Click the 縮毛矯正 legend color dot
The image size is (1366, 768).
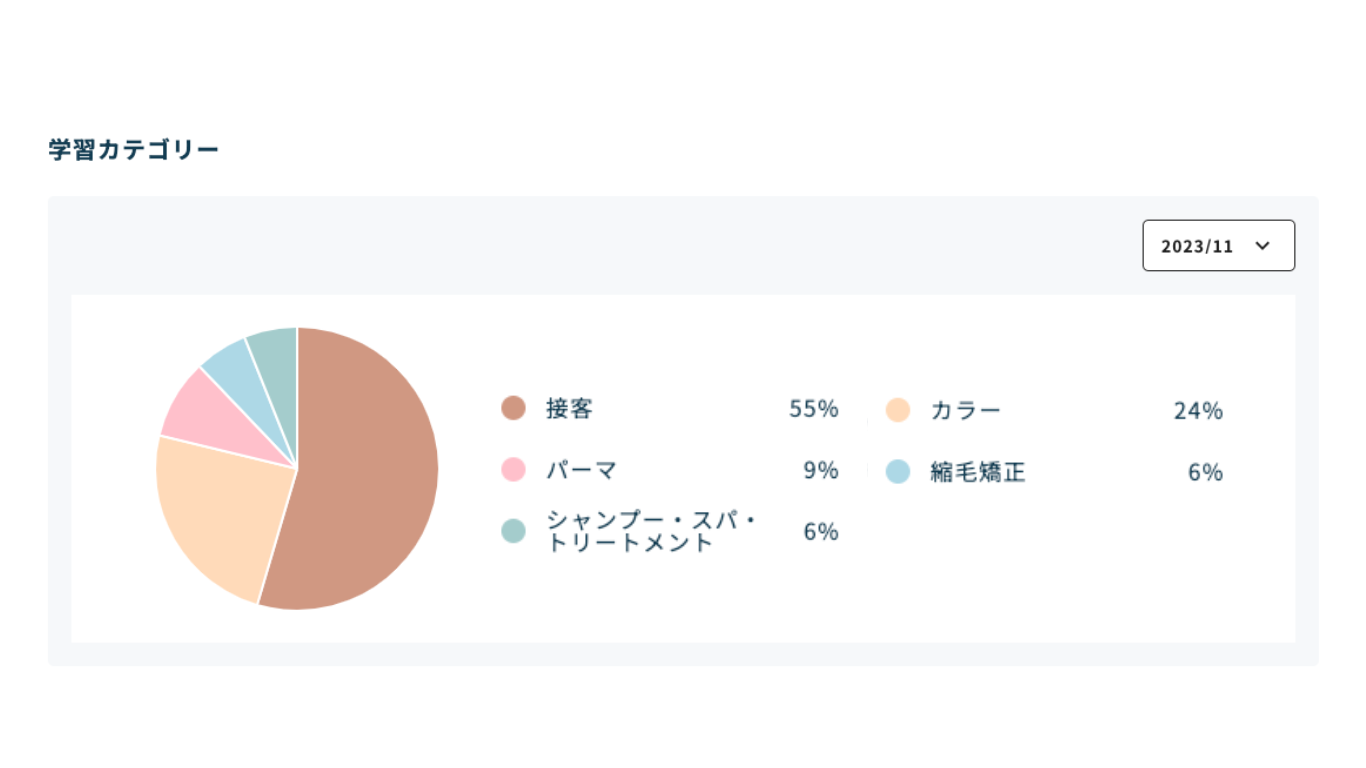[x=896, y=472]
